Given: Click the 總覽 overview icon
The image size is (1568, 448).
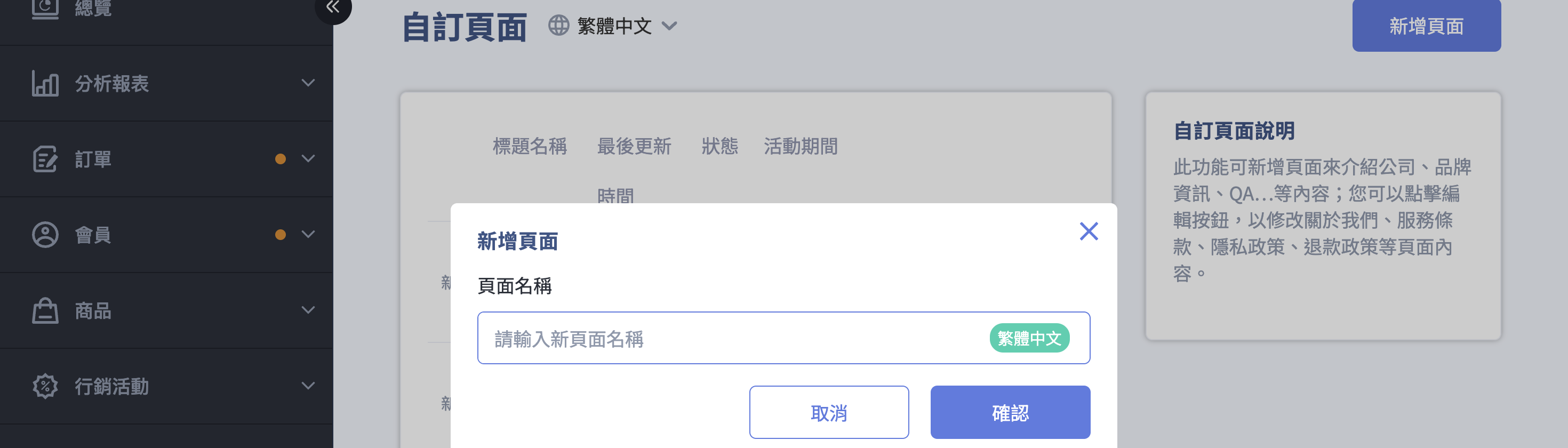Looking at the screenshot, I should pos(45,9).
